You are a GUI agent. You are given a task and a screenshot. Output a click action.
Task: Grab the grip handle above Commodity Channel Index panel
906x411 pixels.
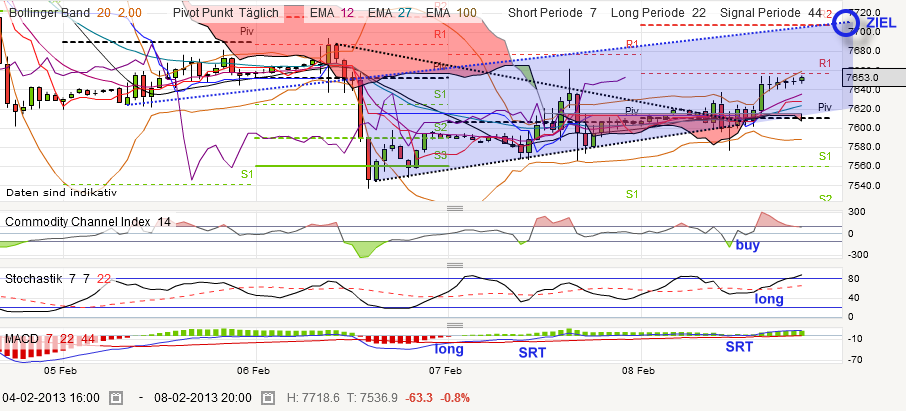[456, 208]
